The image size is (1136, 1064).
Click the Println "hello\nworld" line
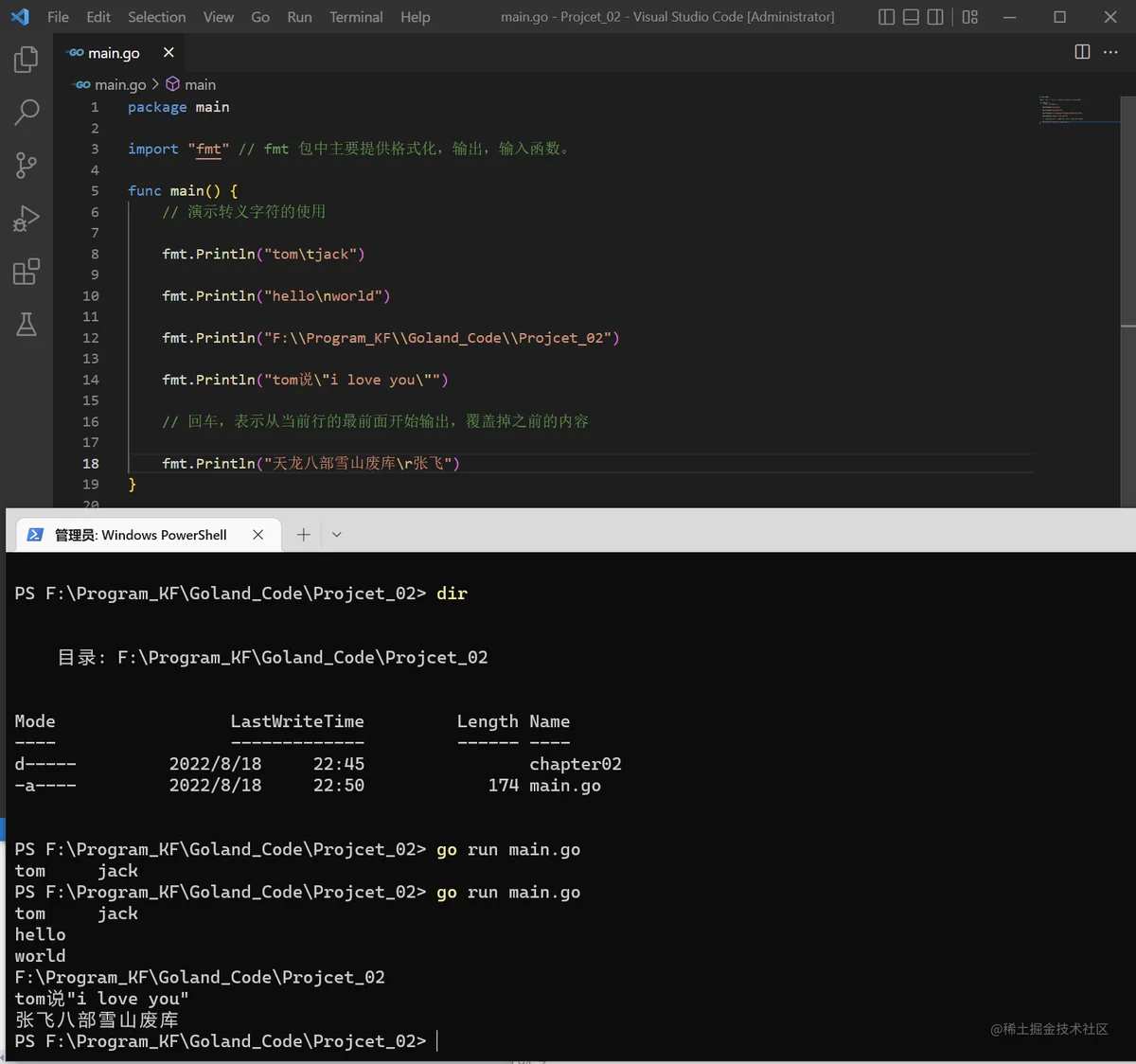click(x=275, y=295)
